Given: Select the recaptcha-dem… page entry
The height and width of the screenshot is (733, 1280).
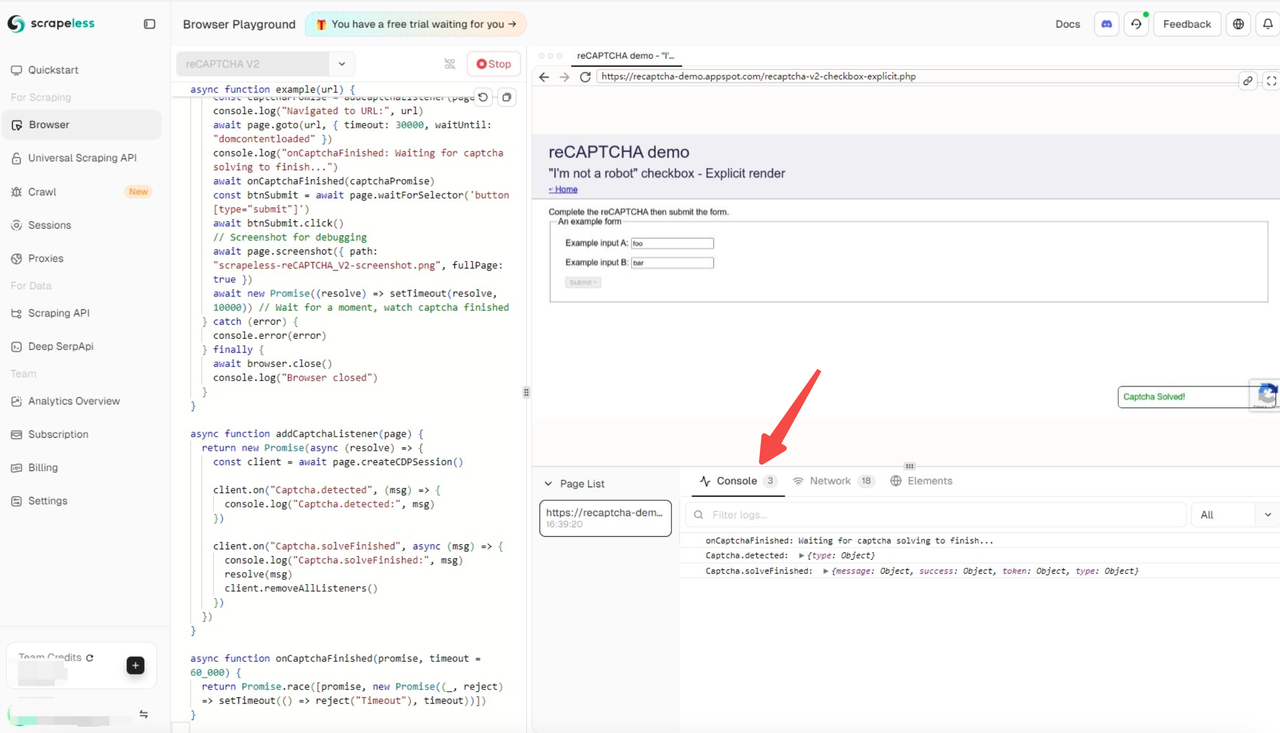Looking at the screenshot, I should (x=605, y=518).
